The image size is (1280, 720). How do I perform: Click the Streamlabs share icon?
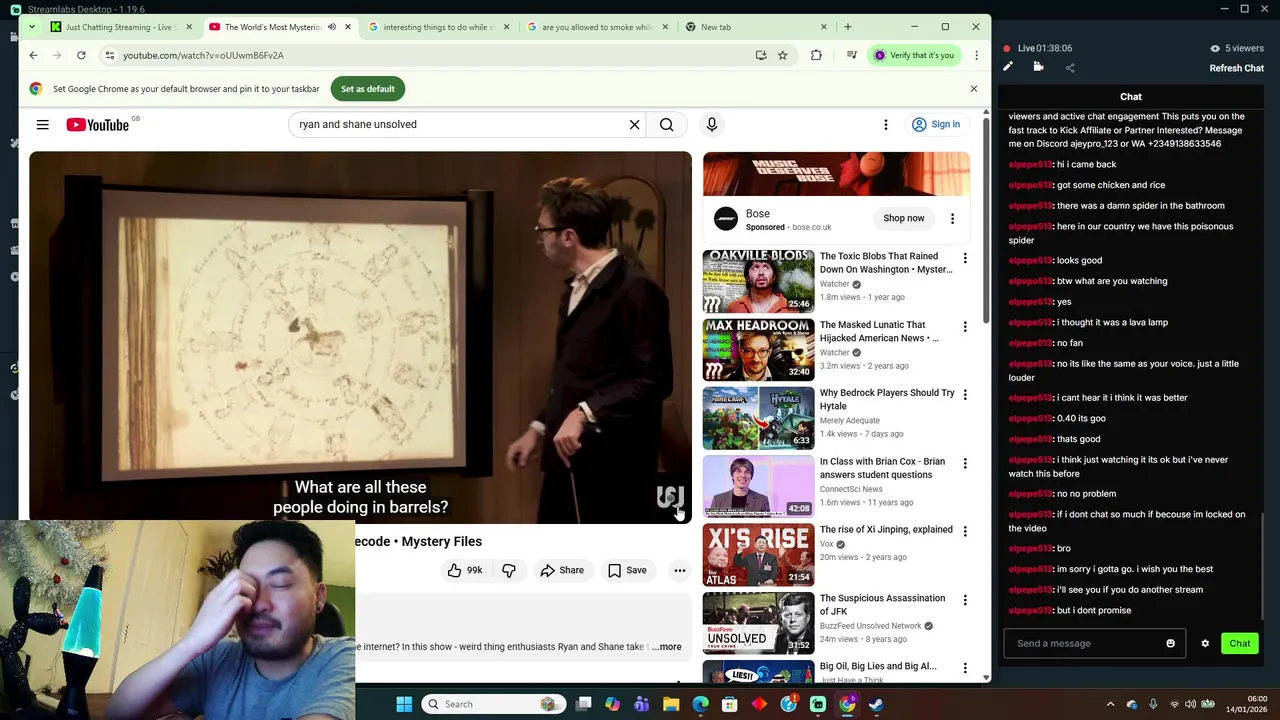point(1070,68)
